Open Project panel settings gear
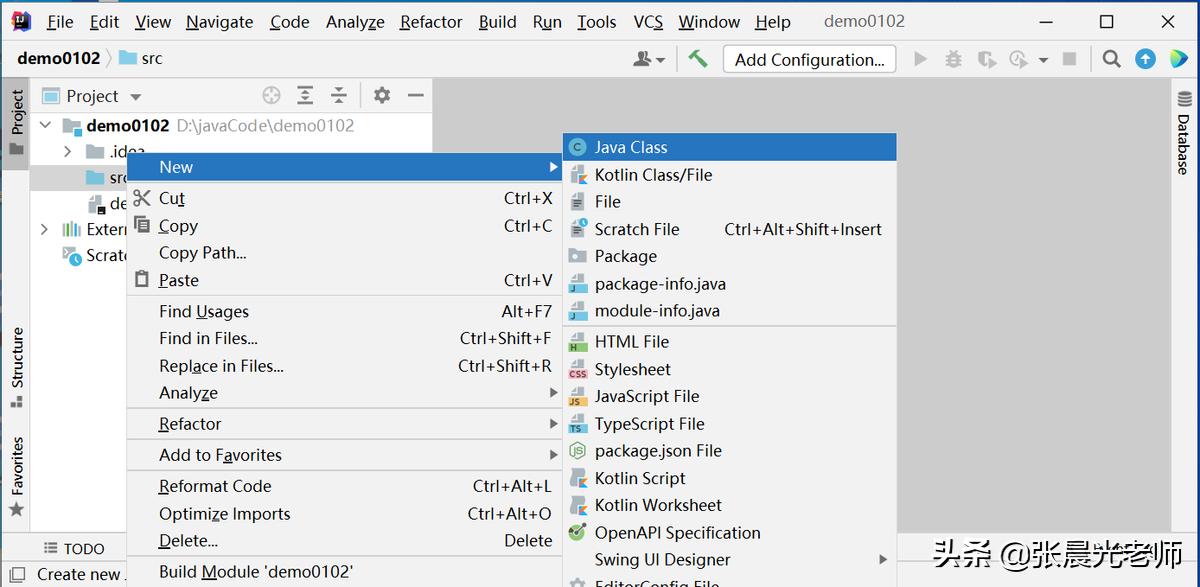Screen dimensions: 1200x587 (381, 94)
